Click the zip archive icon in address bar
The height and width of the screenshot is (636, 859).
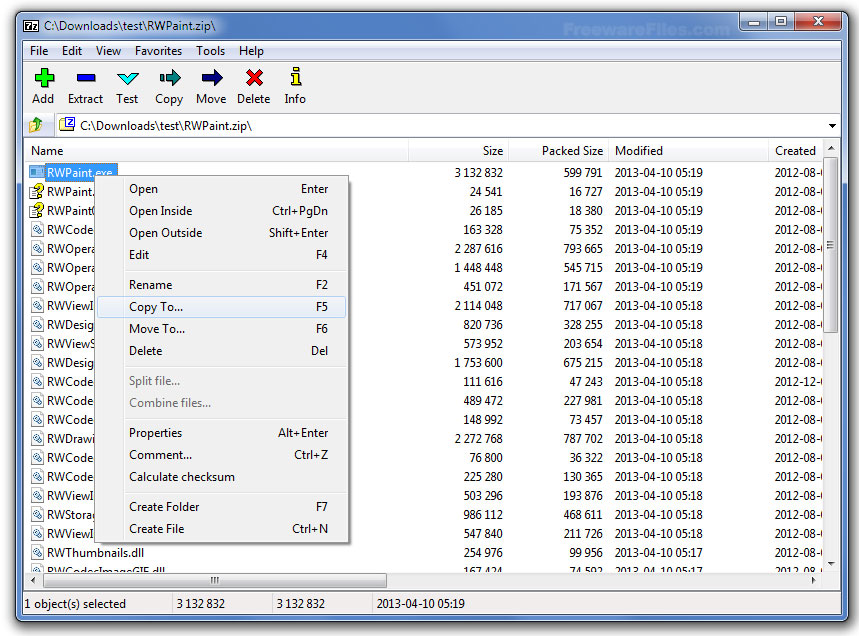coord(67,125)
